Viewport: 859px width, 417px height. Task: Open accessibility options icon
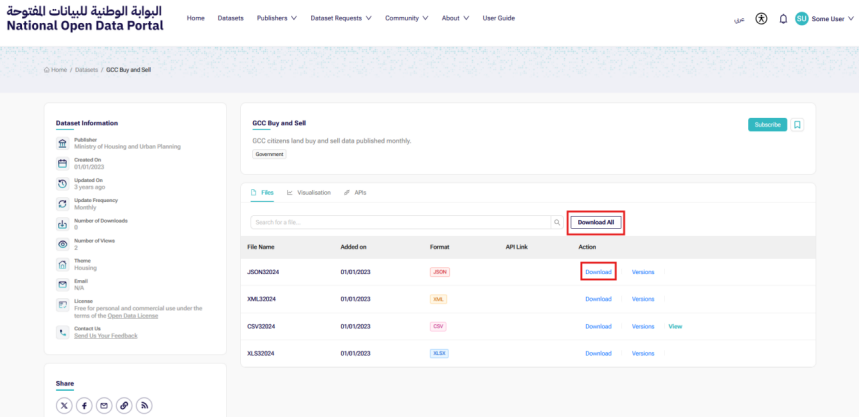[761, 18]
